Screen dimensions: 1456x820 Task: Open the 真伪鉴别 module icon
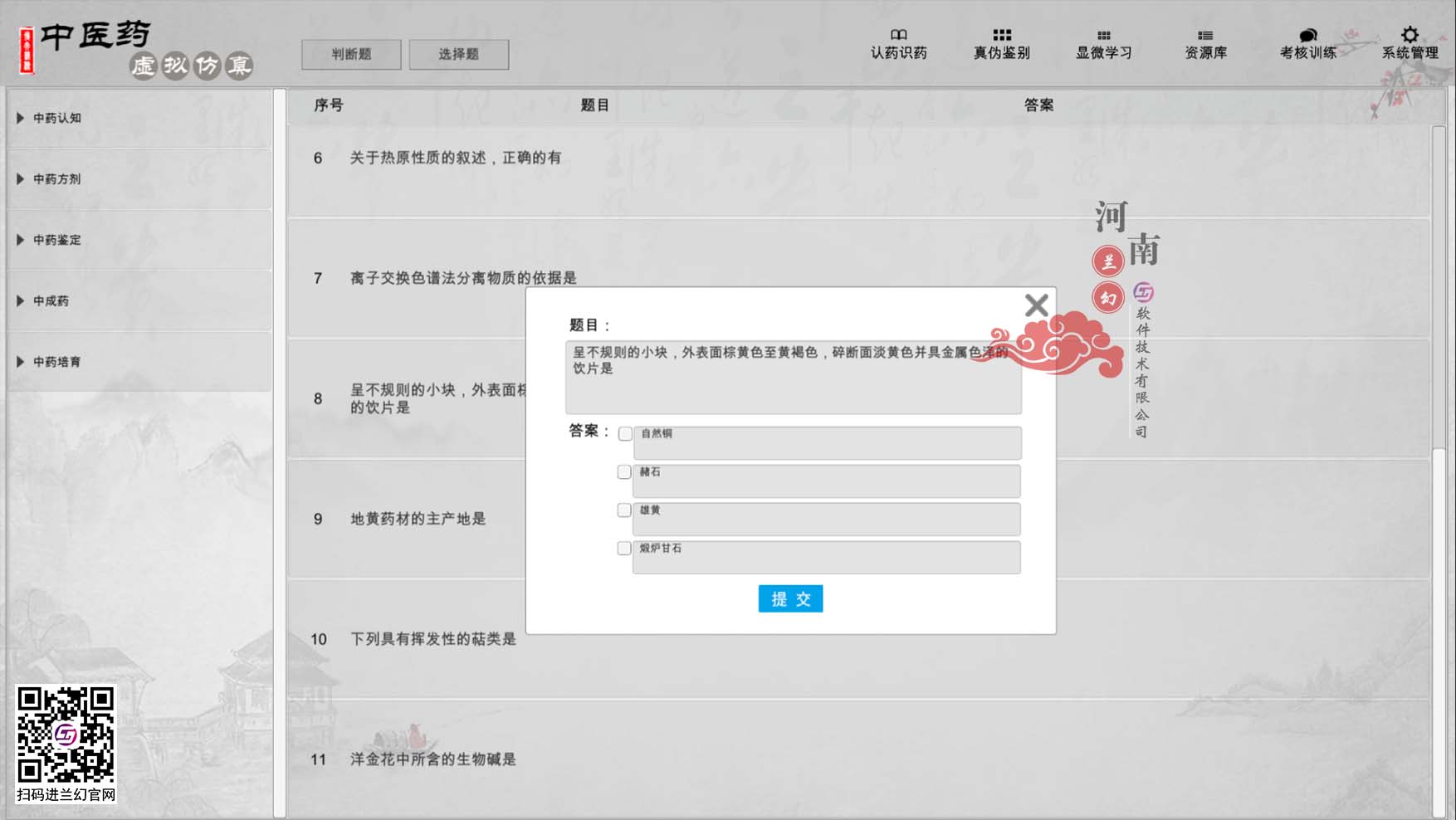1001,43
